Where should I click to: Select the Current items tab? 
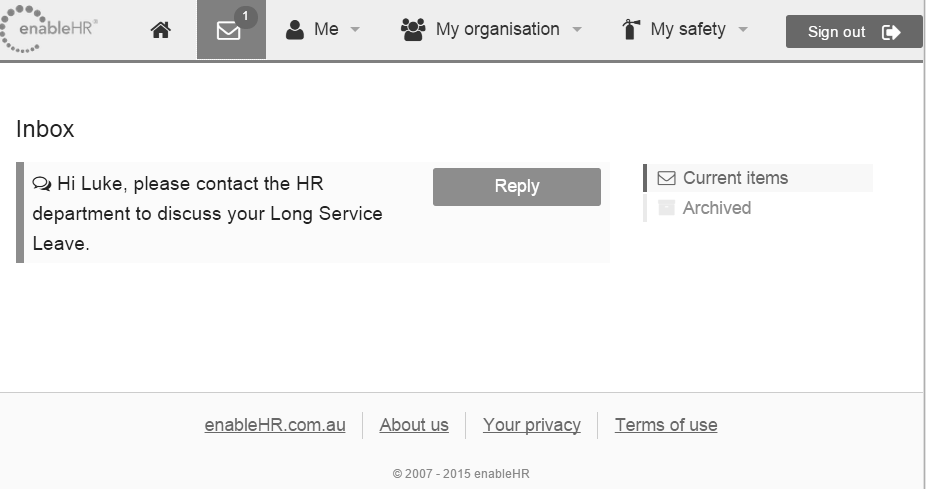[758, 178]
